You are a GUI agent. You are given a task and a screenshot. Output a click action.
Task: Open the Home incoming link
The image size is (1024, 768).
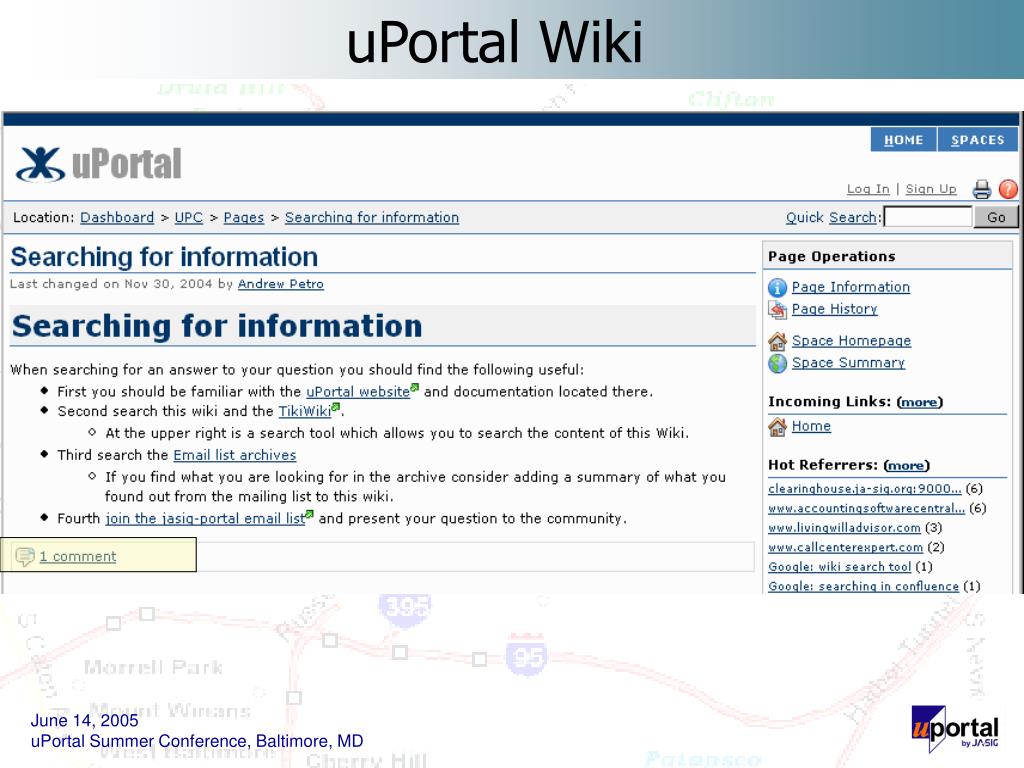click(811, 426)
